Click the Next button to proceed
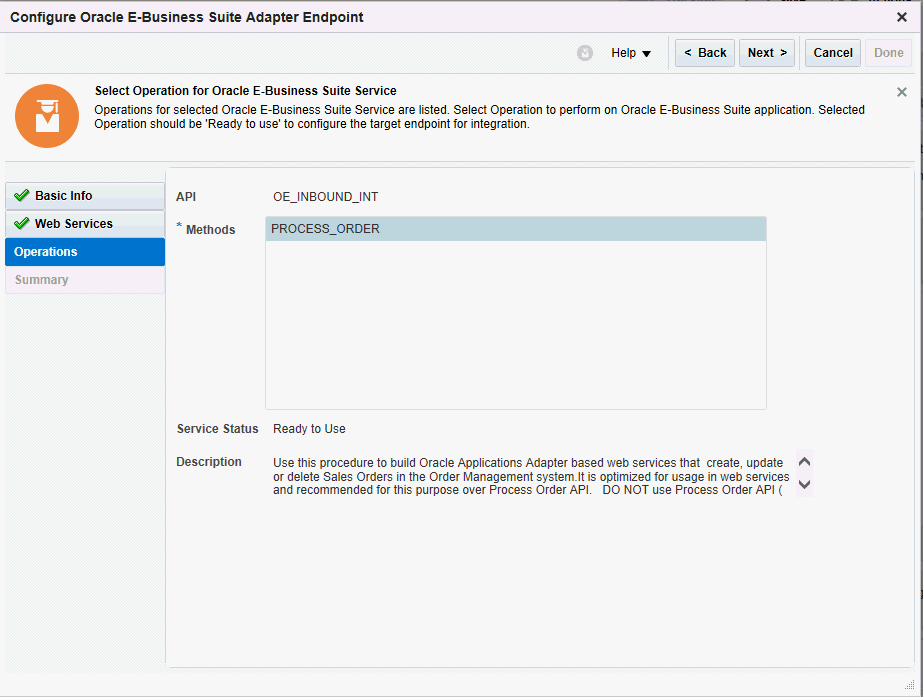The width and height of the screenshot is (923, 697). tap(766, 53)
